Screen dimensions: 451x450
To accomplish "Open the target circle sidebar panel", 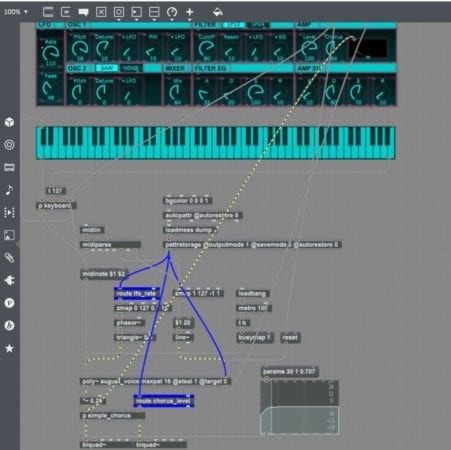I will 9,145.
